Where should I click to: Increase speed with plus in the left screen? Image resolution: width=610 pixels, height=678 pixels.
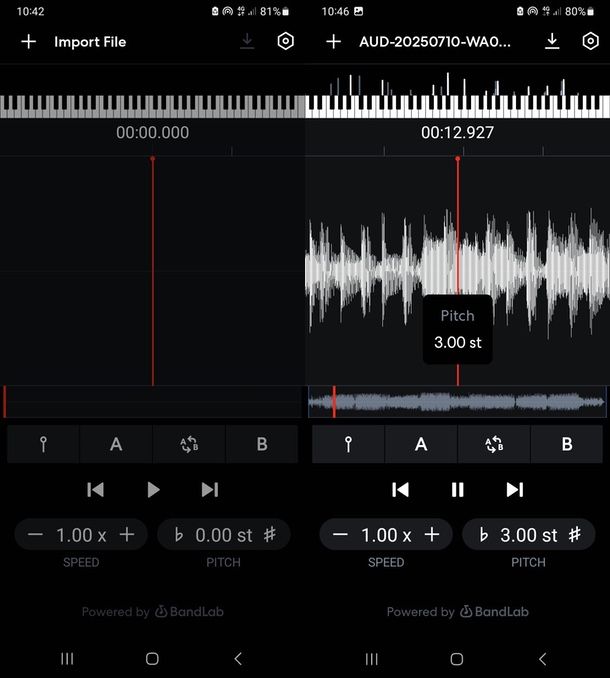tap(127, 535)
